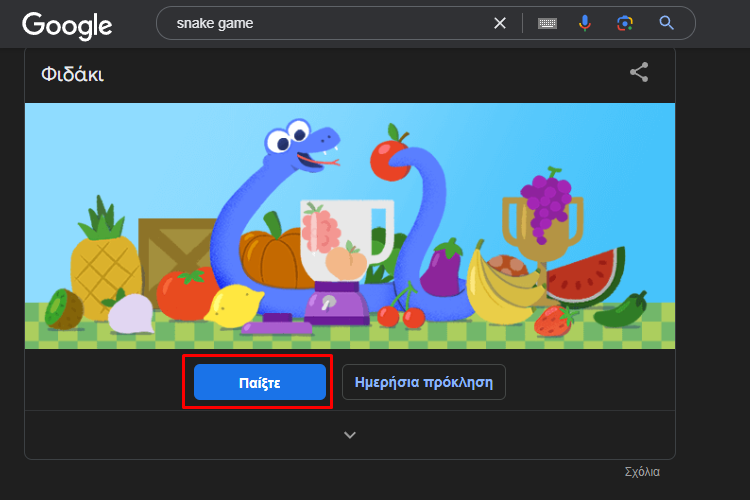This screenshot has height=500, width=750.
Task: Expand the card with down chevron
Action: pos(349,435)
